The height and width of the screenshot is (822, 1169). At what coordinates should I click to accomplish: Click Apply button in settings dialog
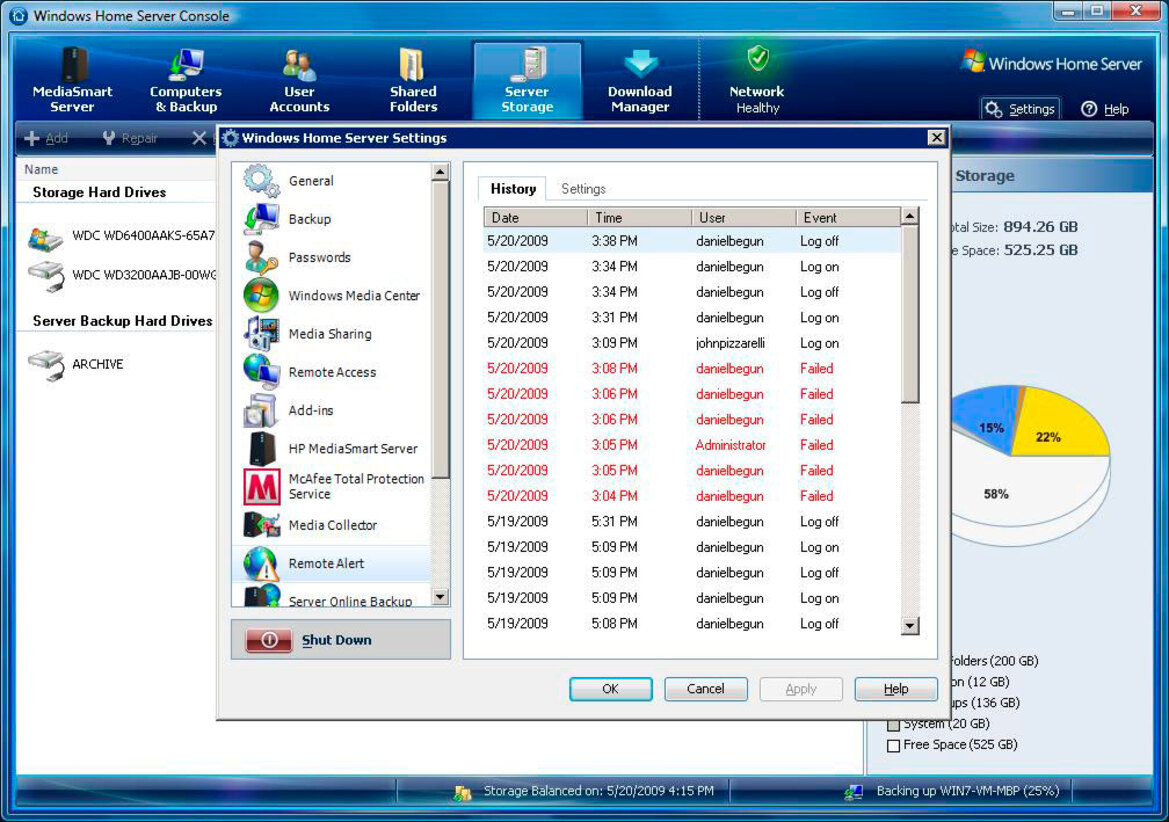point(801,689)
